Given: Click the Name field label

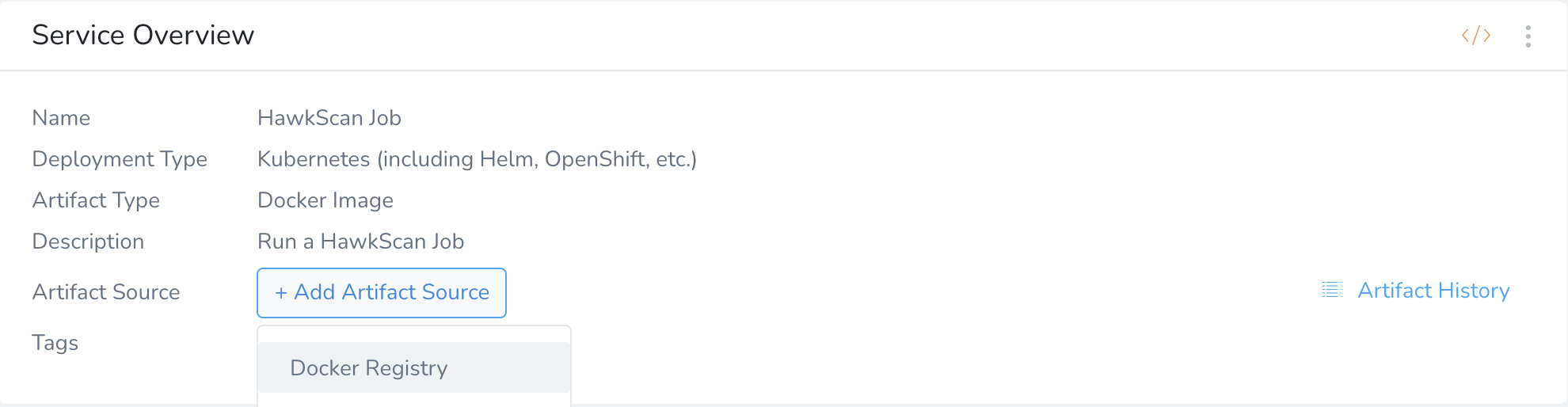Looking at the screenshot, I should point(61,118).
